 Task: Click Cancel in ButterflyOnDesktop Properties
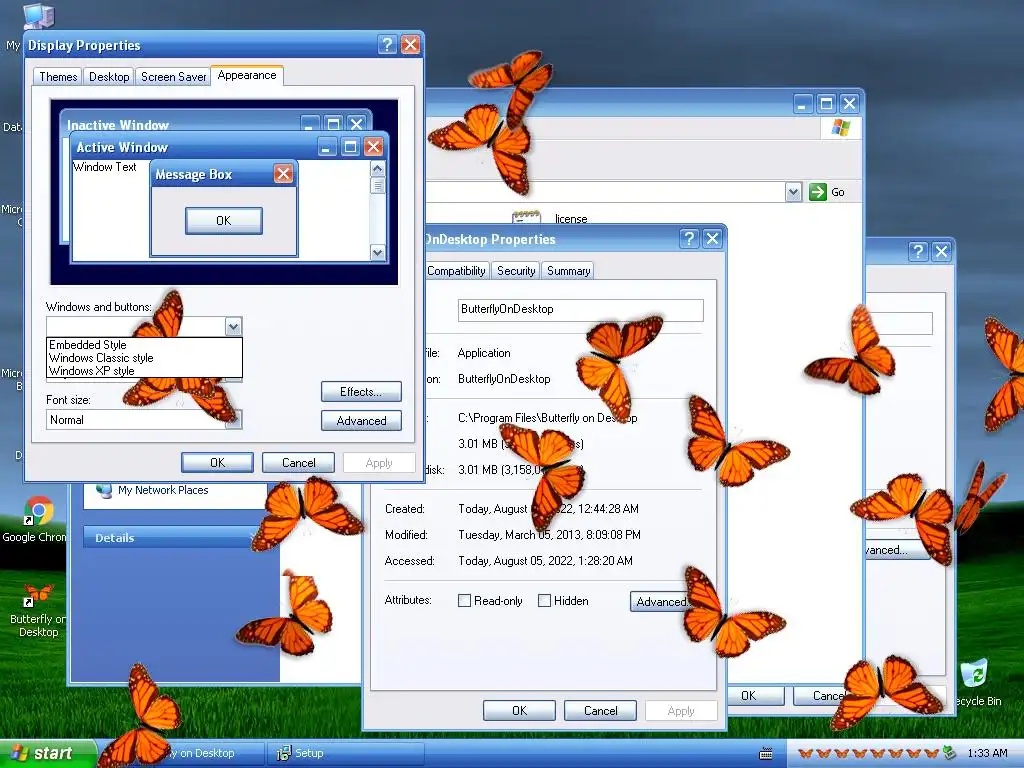(600, 711)
